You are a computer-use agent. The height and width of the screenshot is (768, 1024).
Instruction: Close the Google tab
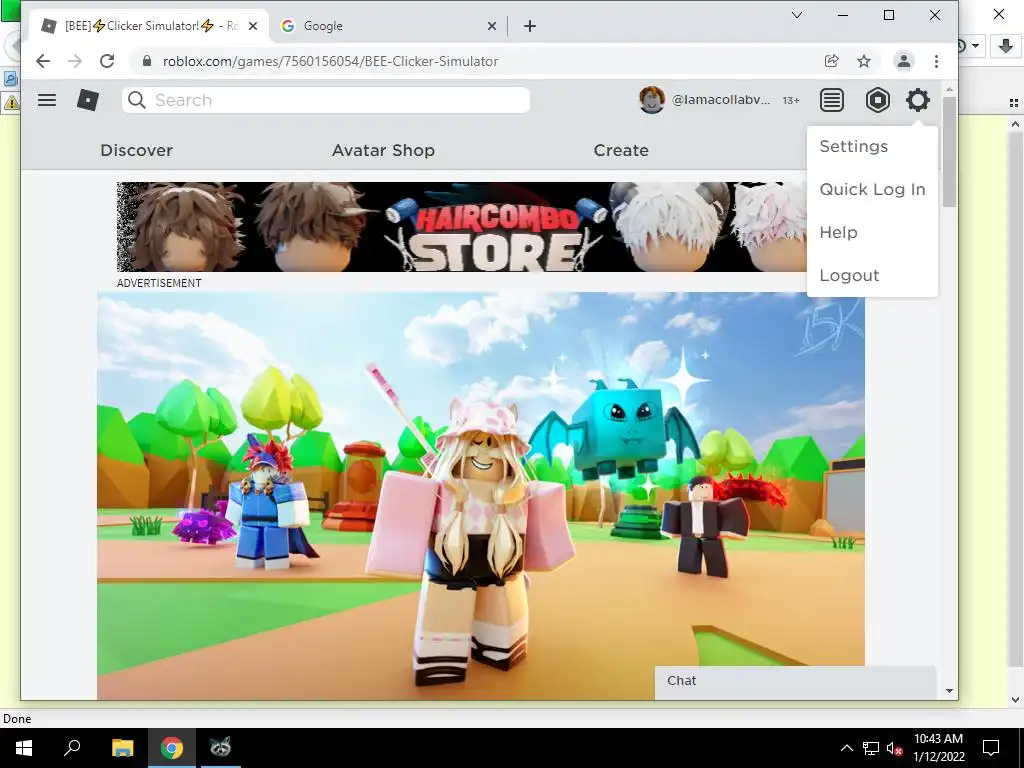[x=492, y=26]
